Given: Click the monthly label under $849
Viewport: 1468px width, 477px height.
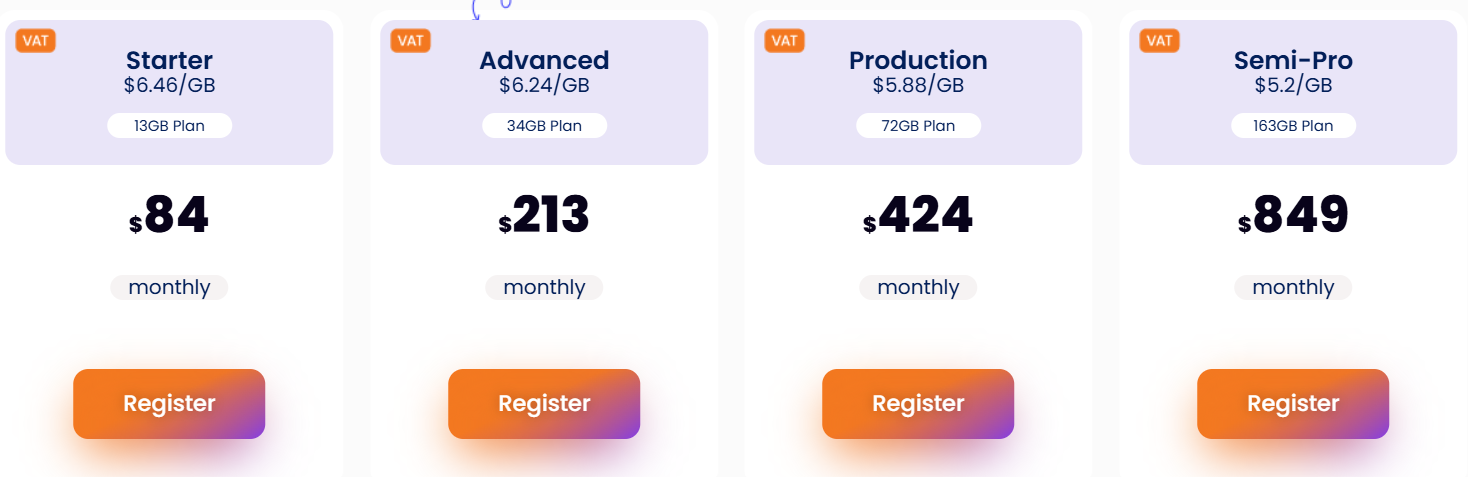Looking at the screenshot, I should [1293, 288].
